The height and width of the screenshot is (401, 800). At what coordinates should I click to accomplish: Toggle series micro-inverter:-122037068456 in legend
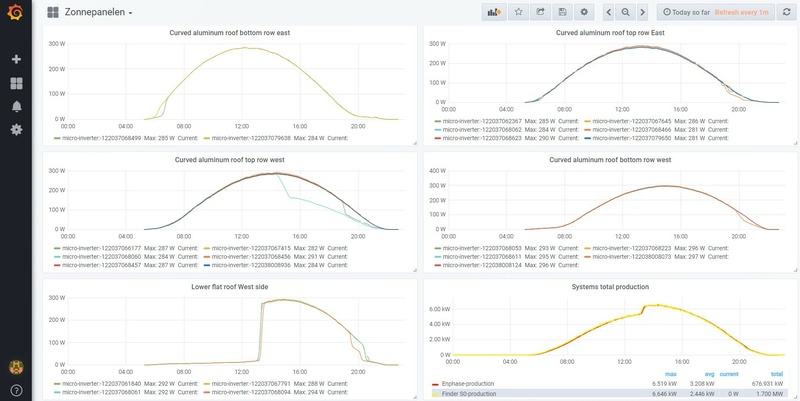point(251,257)
